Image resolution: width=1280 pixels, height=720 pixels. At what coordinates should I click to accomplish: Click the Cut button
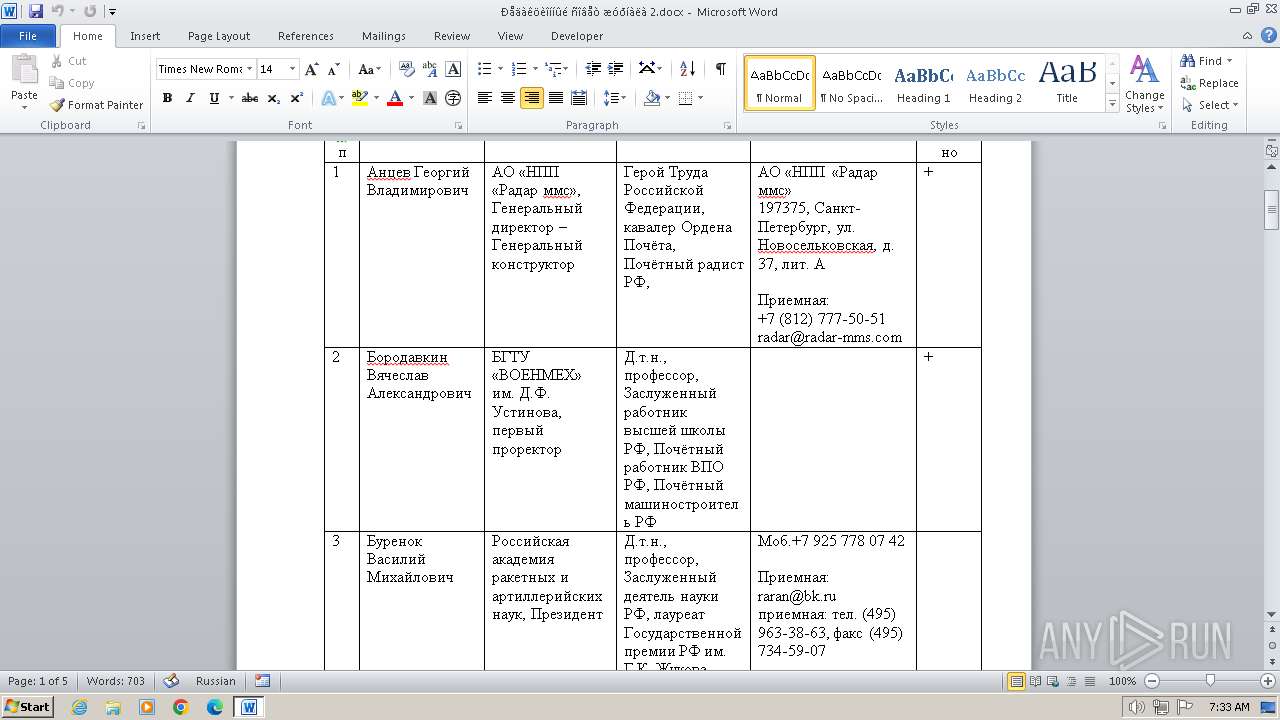pyautogui.click(x=69, y=61)
